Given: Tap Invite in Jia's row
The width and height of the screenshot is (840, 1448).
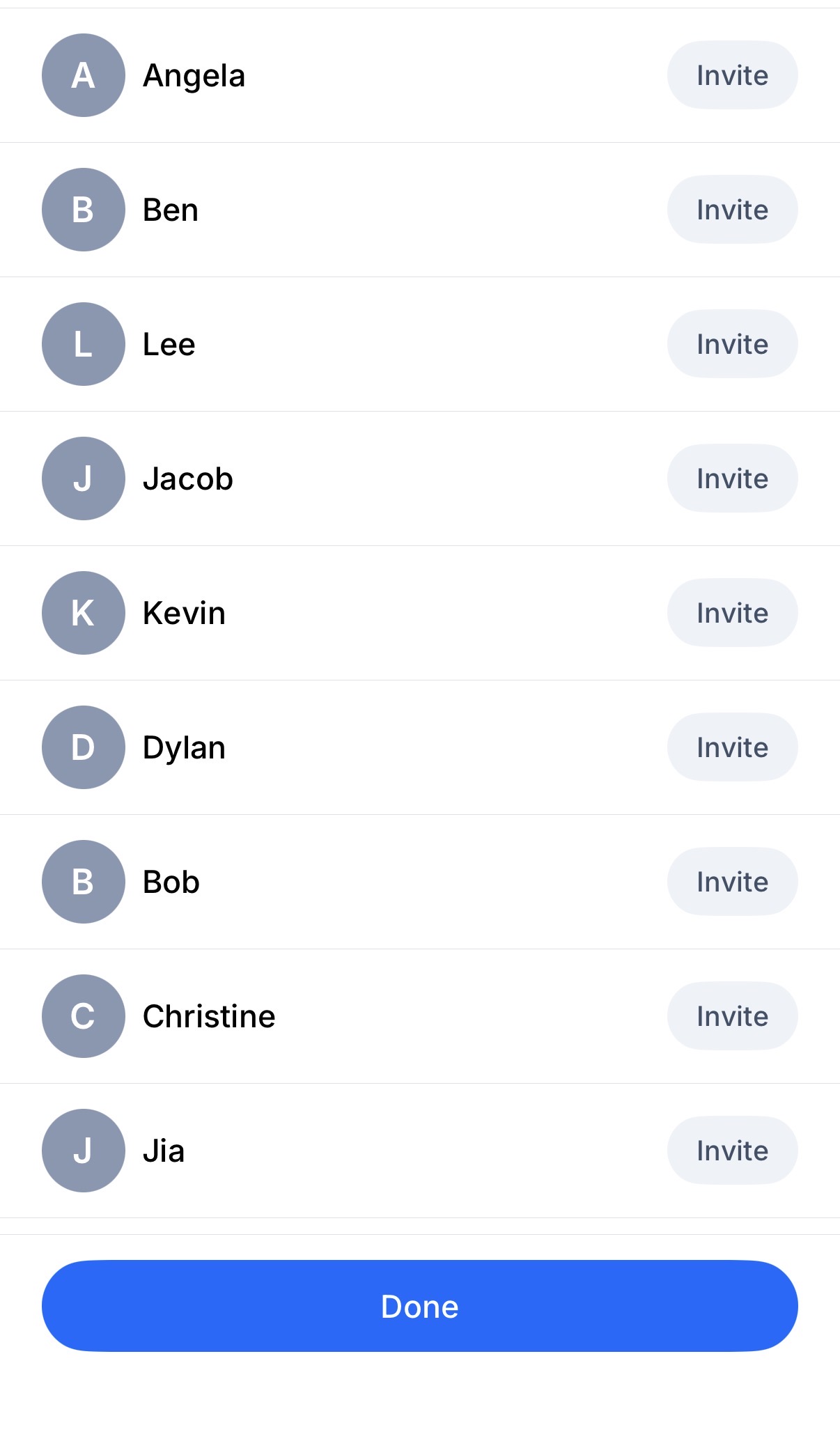Looking at the screenshot, I should [732, 1151].
